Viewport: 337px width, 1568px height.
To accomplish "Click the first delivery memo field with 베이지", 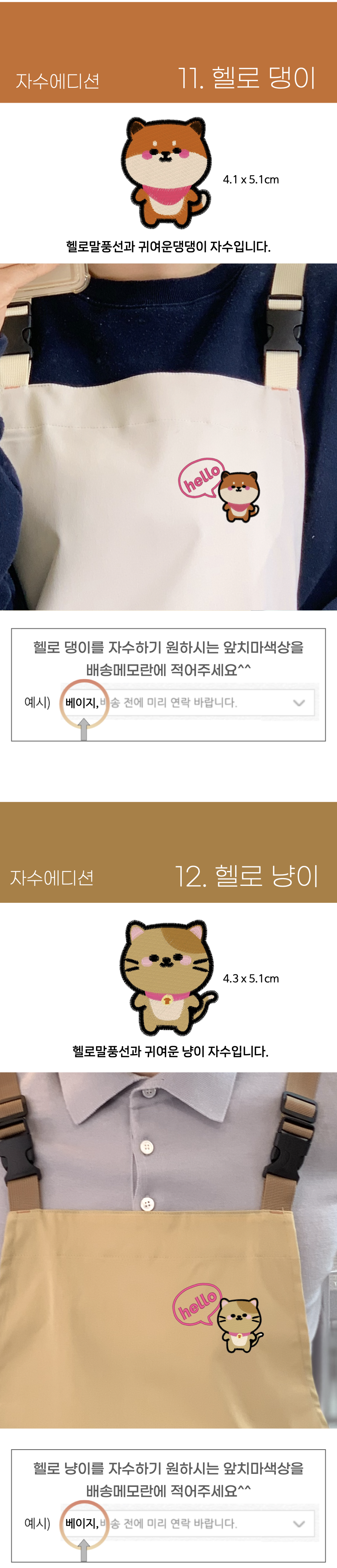I will click(x=188, y=702).
